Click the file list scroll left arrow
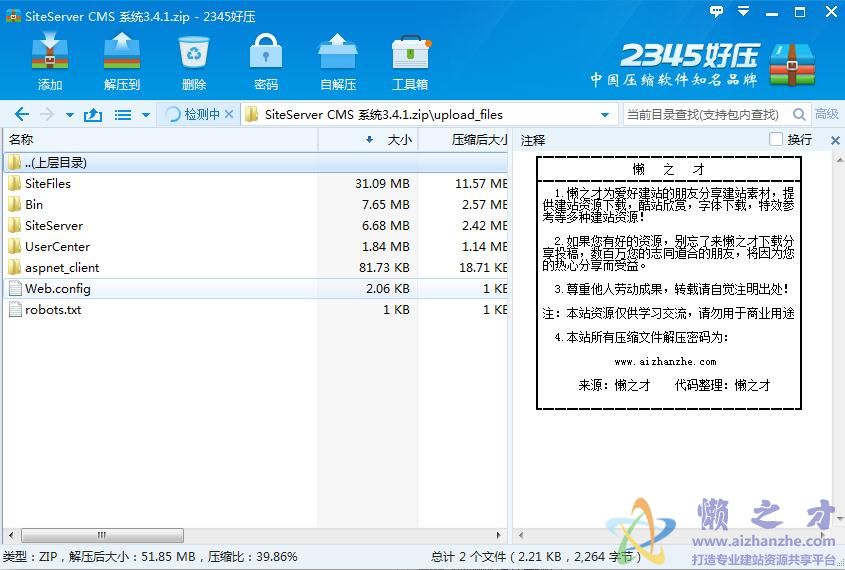Image resolution: width=845 pixels, height=570 pixels. tap(11, 536)
